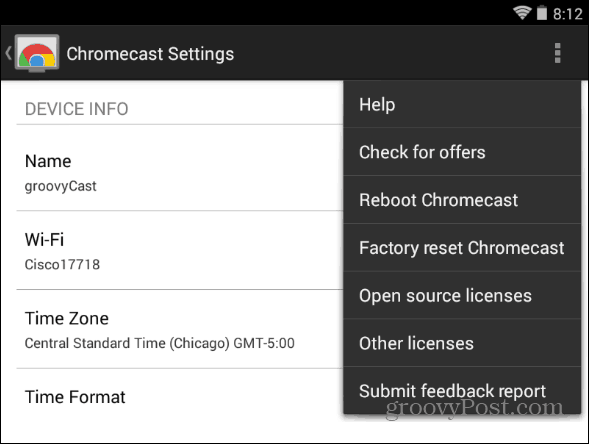Tap the back chevron beside the app icon
Viewport: 589px width, 444px height.
8,53
